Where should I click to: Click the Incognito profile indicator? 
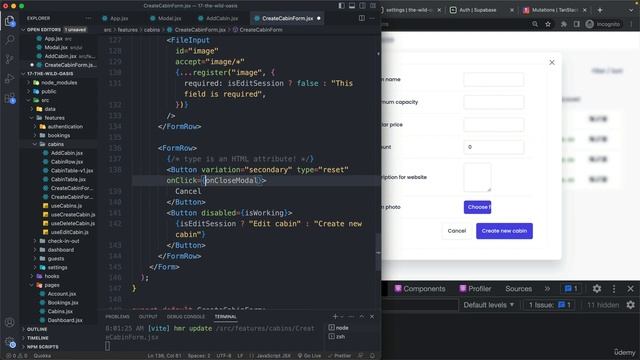[x=603, y=24]
